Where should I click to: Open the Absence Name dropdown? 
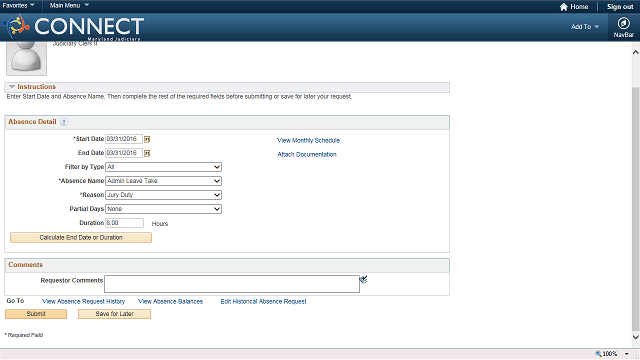click(163, 181)
